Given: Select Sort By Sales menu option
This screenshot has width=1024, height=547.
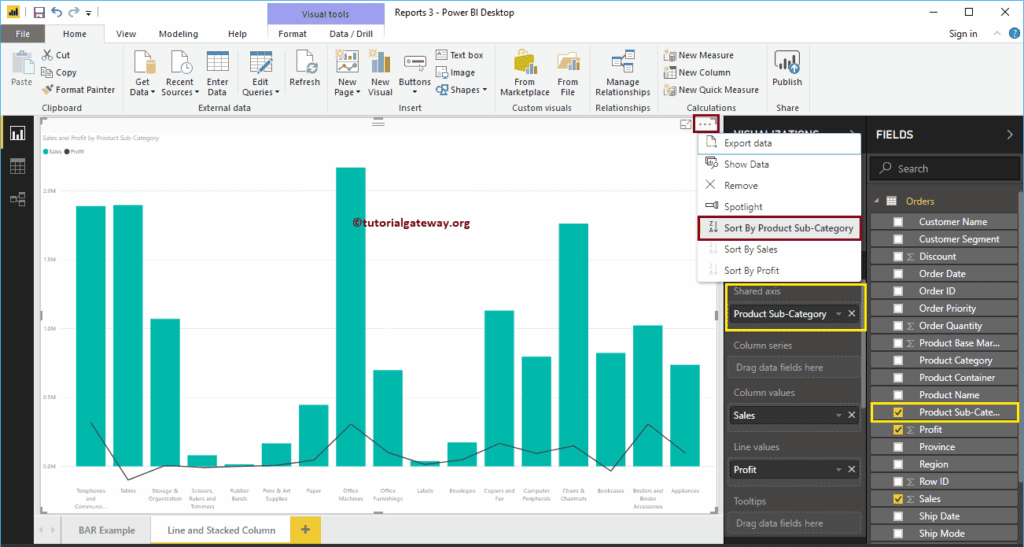Looking at the screenshot, I should 750,249.
